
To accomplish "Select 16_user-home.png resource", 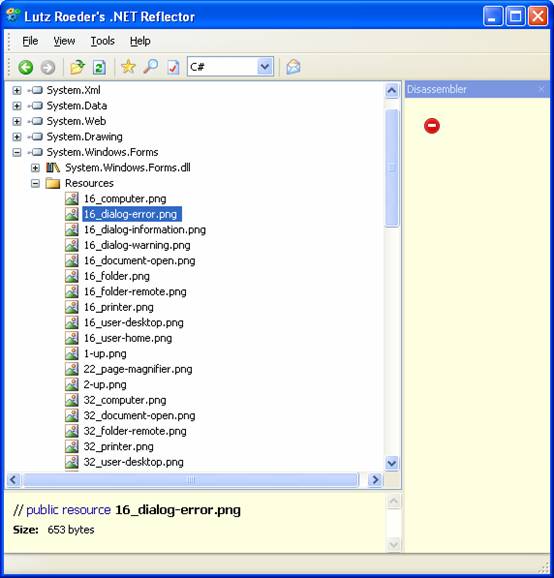I will point(128,338).
